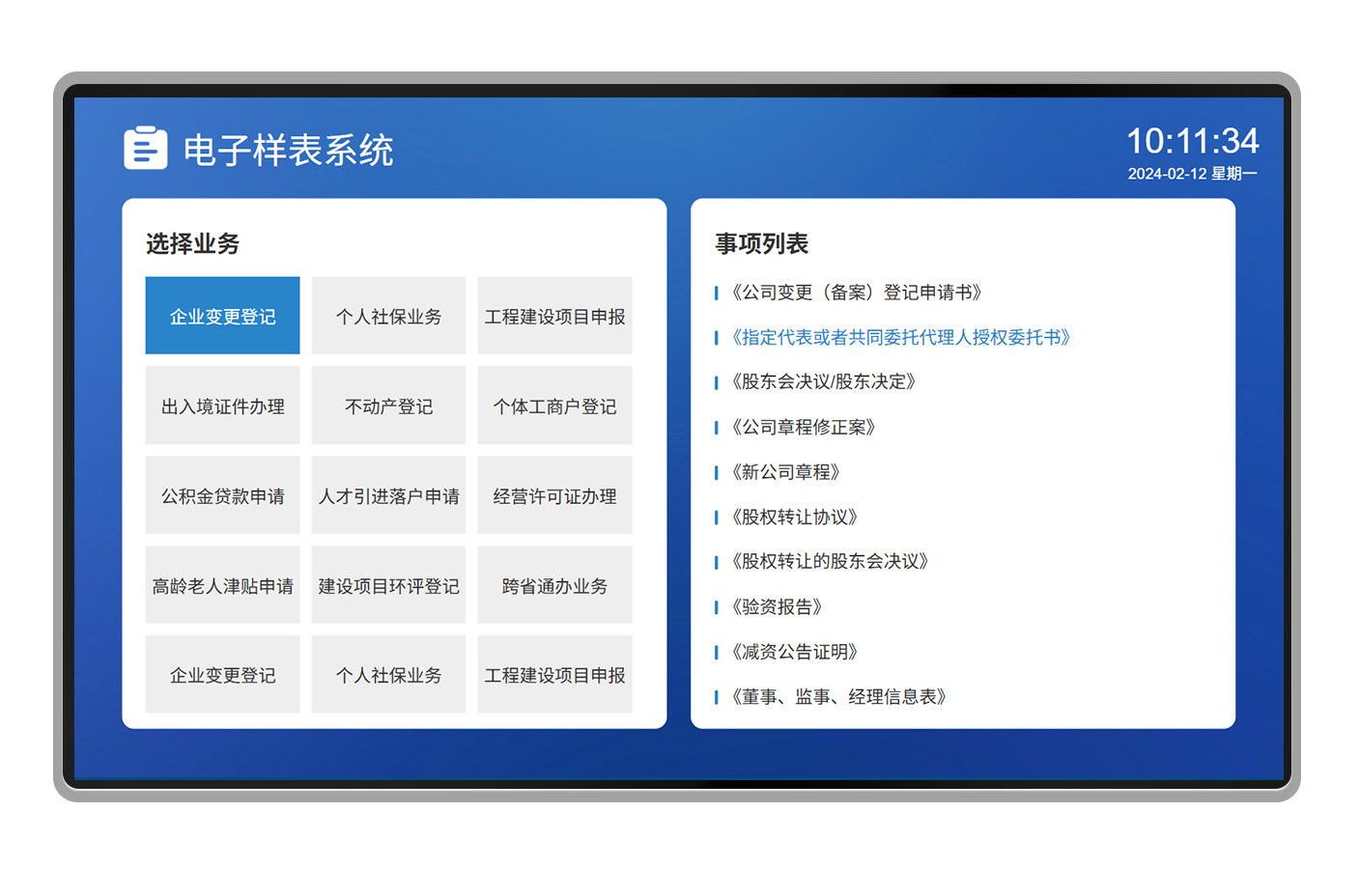View 《股东会决议/股东决定》 sample
The height and width of the screenshot is (896, 1359).
click(x=823, y=381)
